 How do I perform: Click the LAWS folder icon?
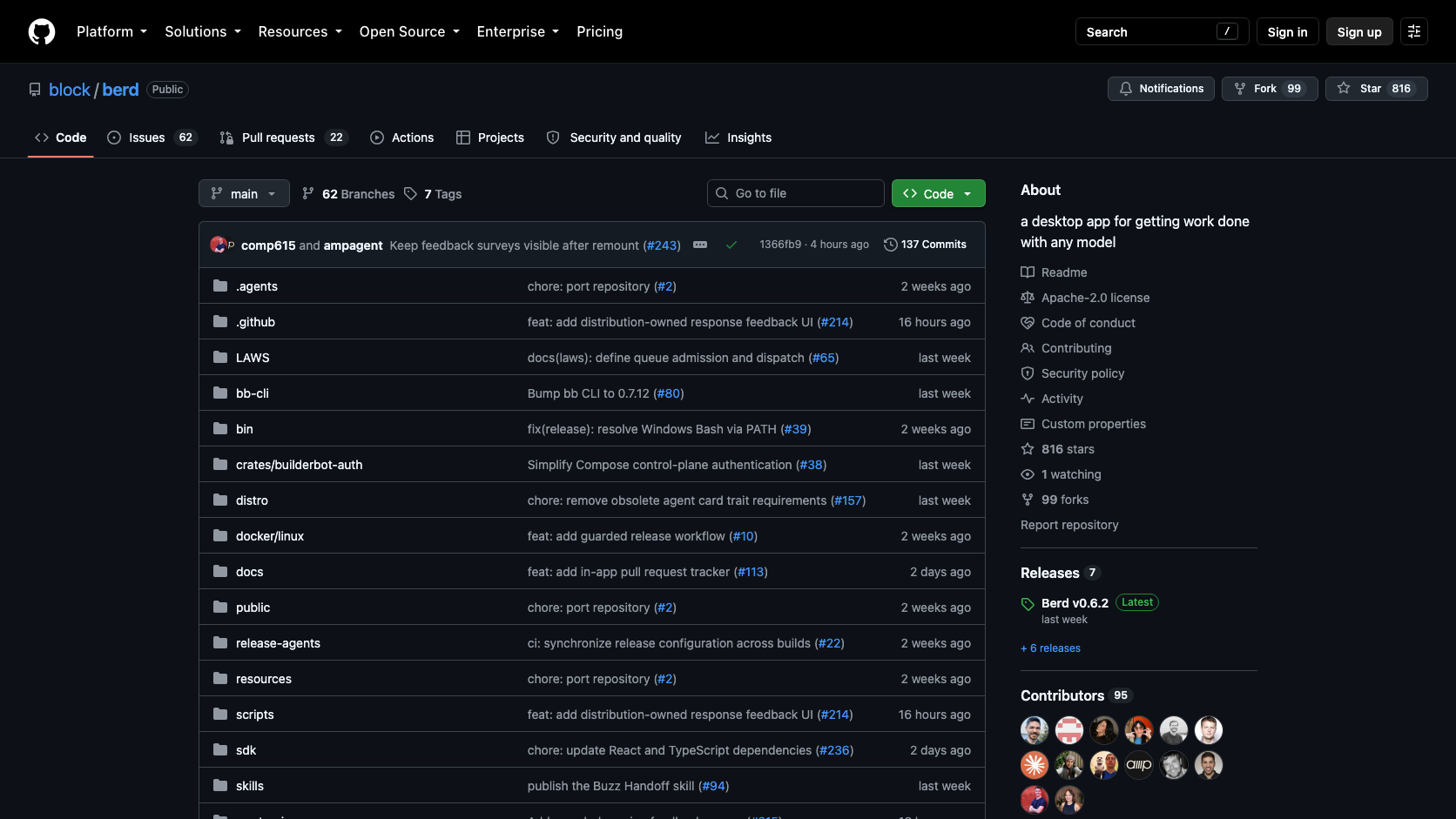tap(220, 358)
